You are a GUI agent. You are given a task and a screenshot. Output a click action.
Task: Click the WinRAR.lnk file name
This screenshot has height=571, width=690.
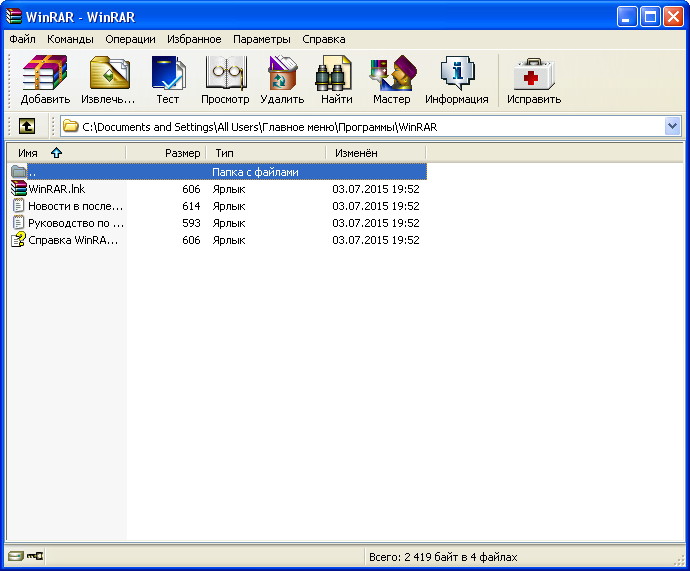pyautogui.click(x=57, y=189)
